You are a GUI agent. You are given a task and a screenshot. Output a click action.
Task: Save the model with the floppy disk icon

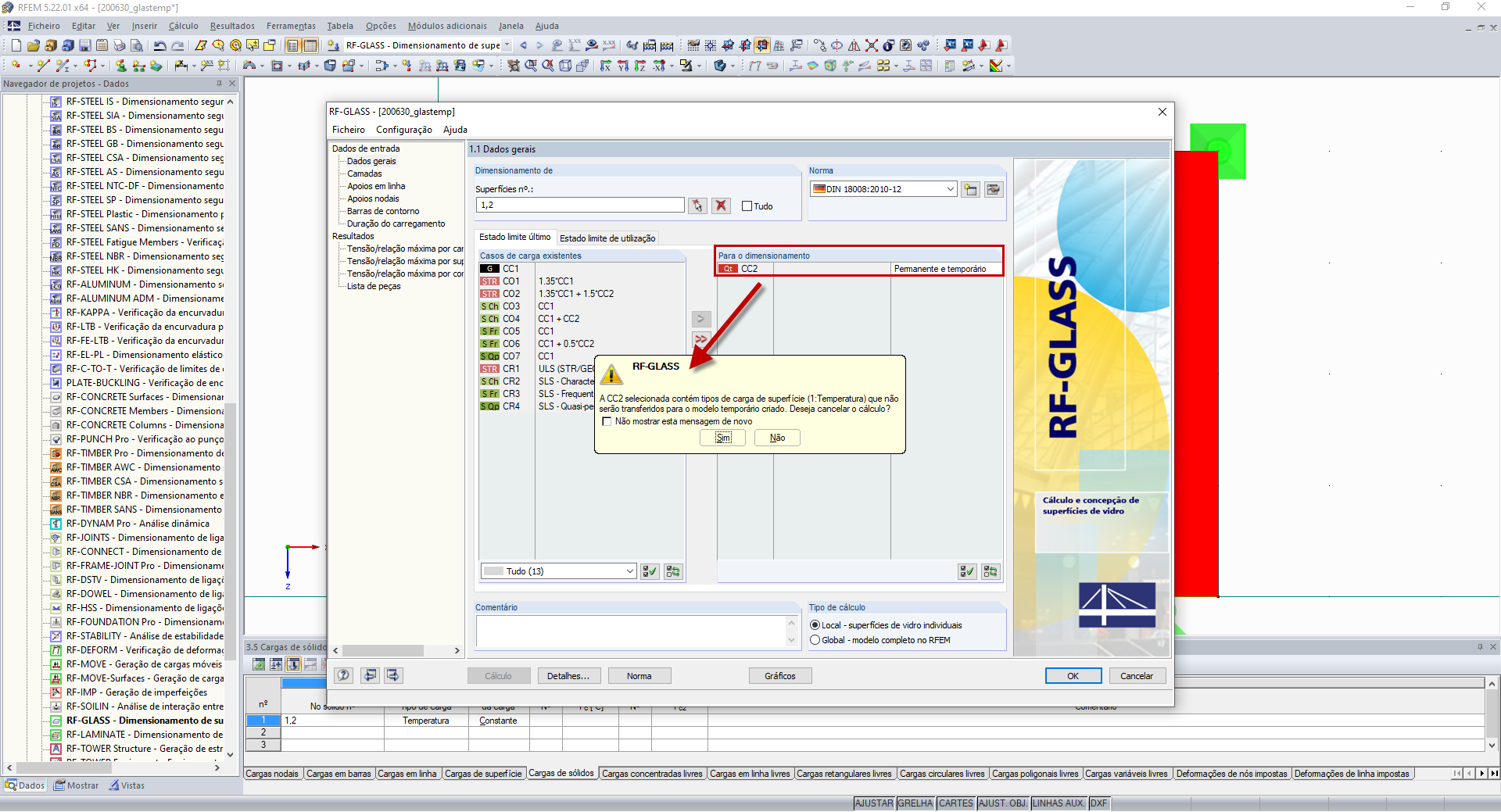click(84, 45)
